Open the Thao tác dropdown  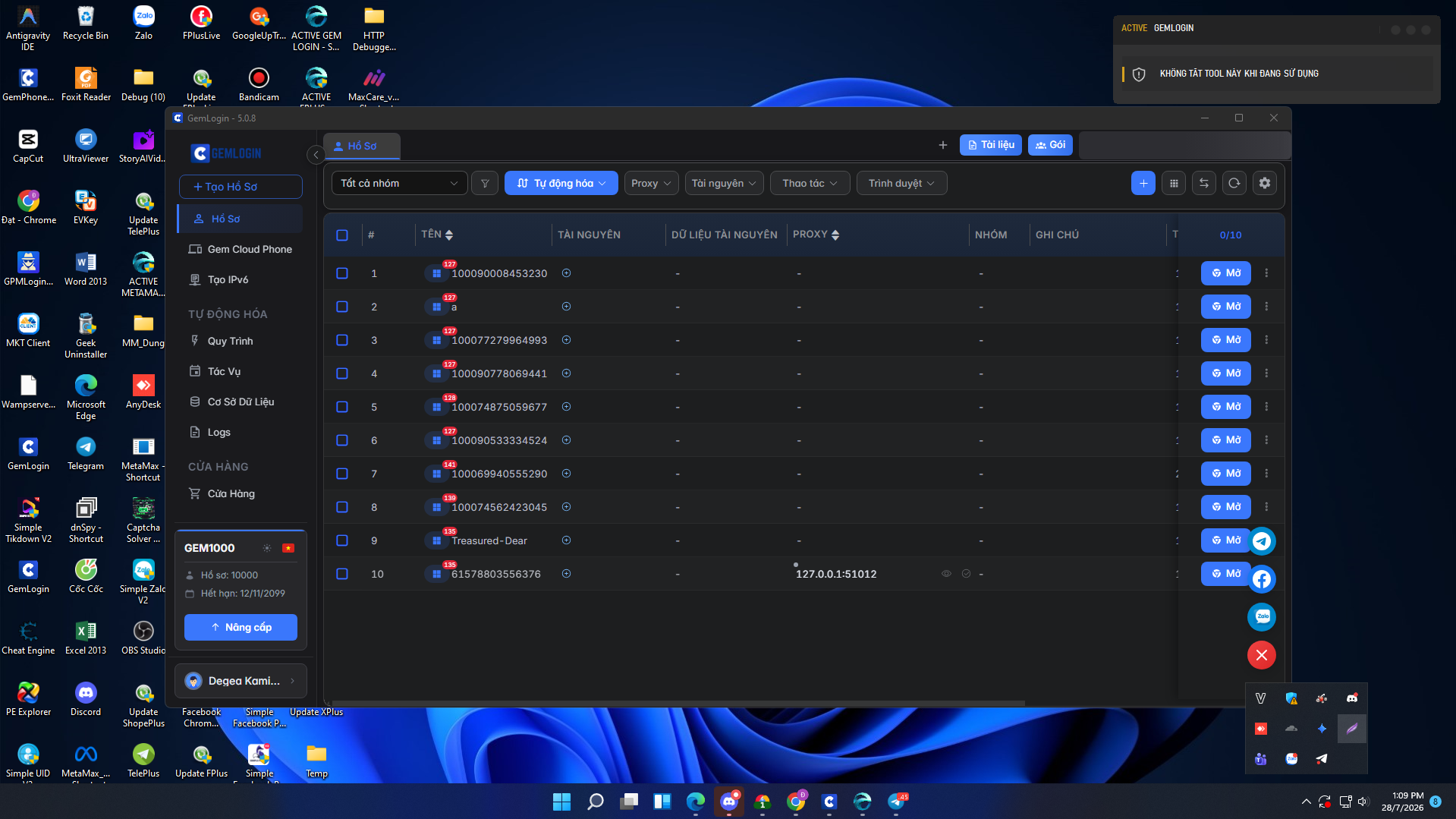pyautogui.click(x=810, y=183)
